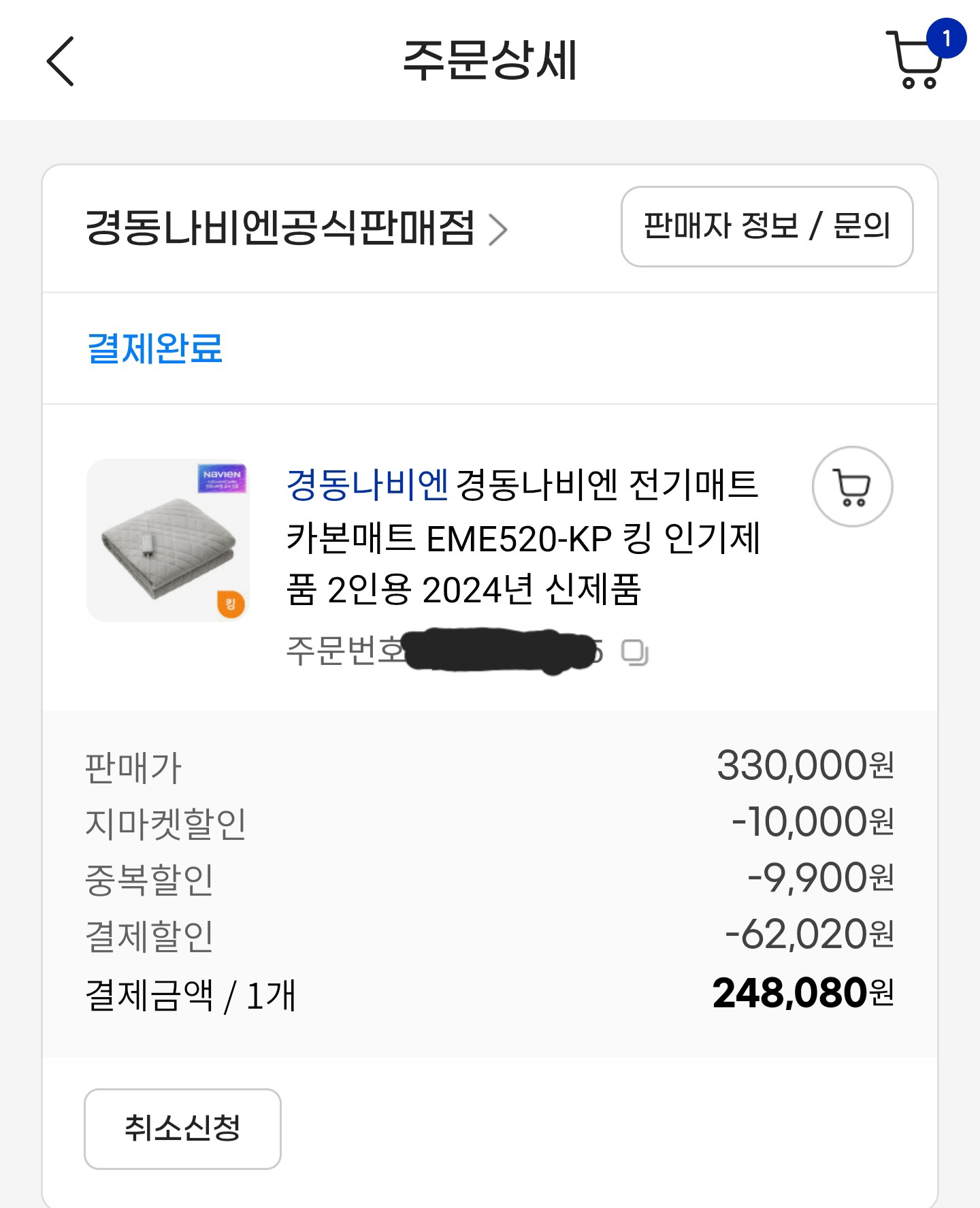Tap the back arrow icon
Screen dimensions: 980x1208
[61, 61]
